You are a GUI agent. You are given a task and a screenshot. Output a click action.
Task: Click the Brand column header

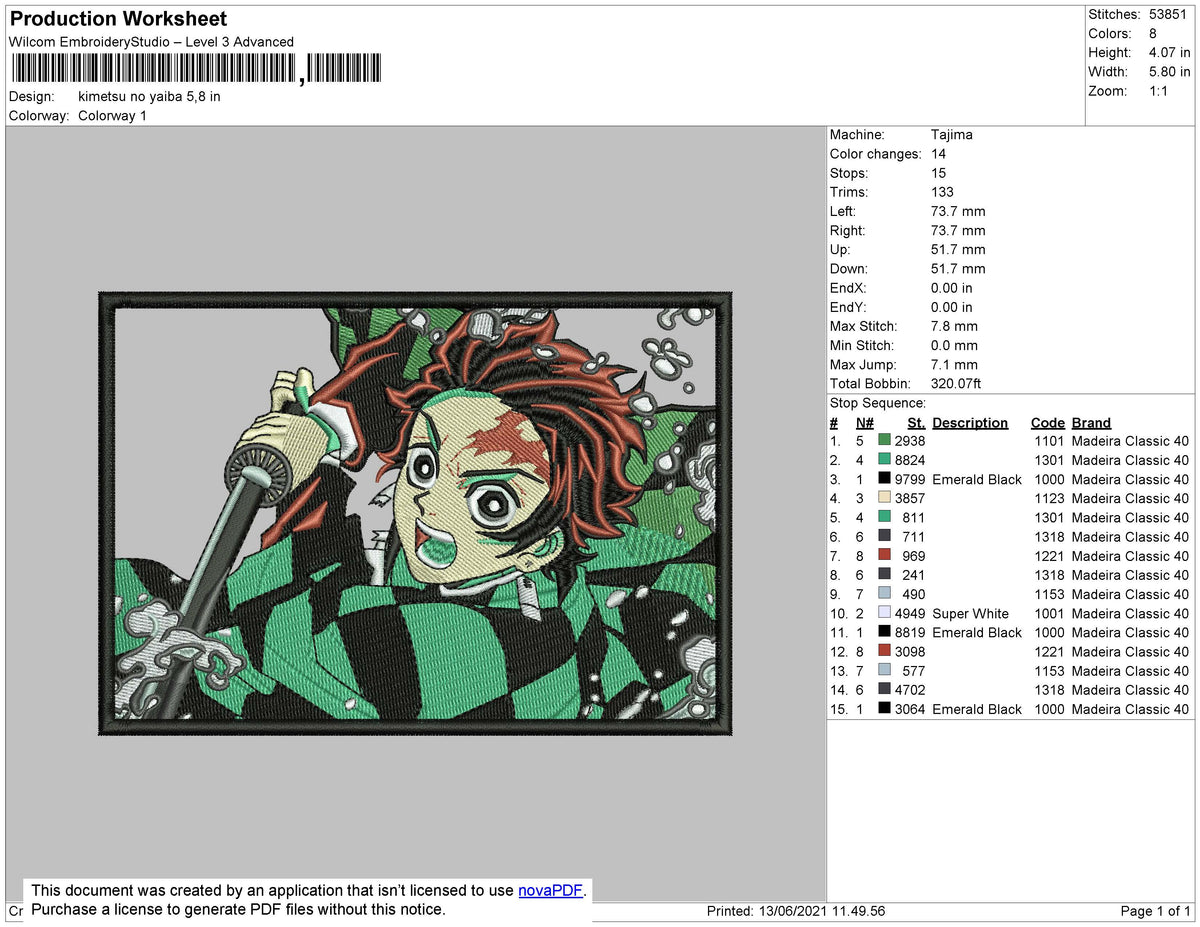[1090, 422]
